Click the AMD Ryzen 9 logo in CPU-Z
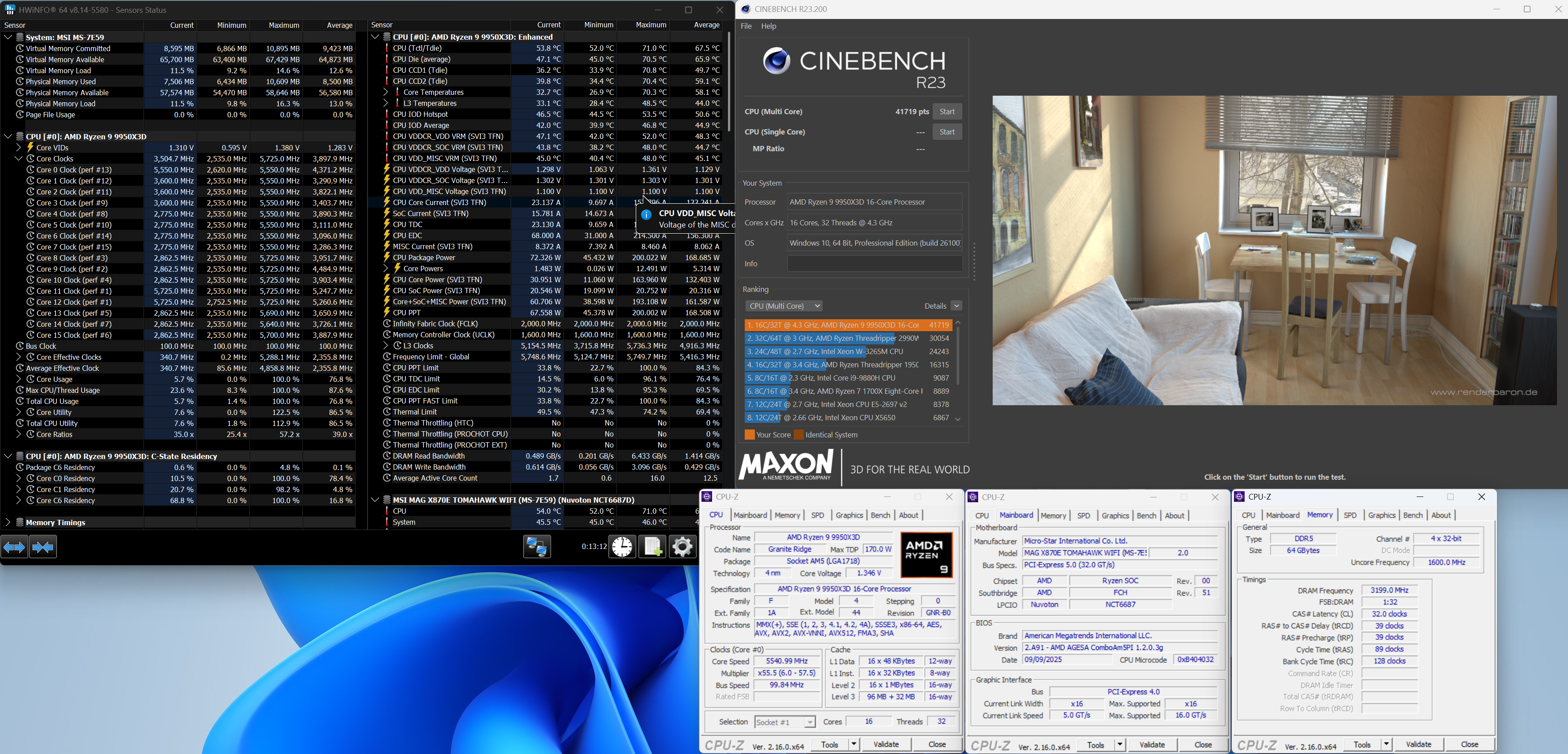Viewport: 1568px width, 754px height. pos(926,555)
